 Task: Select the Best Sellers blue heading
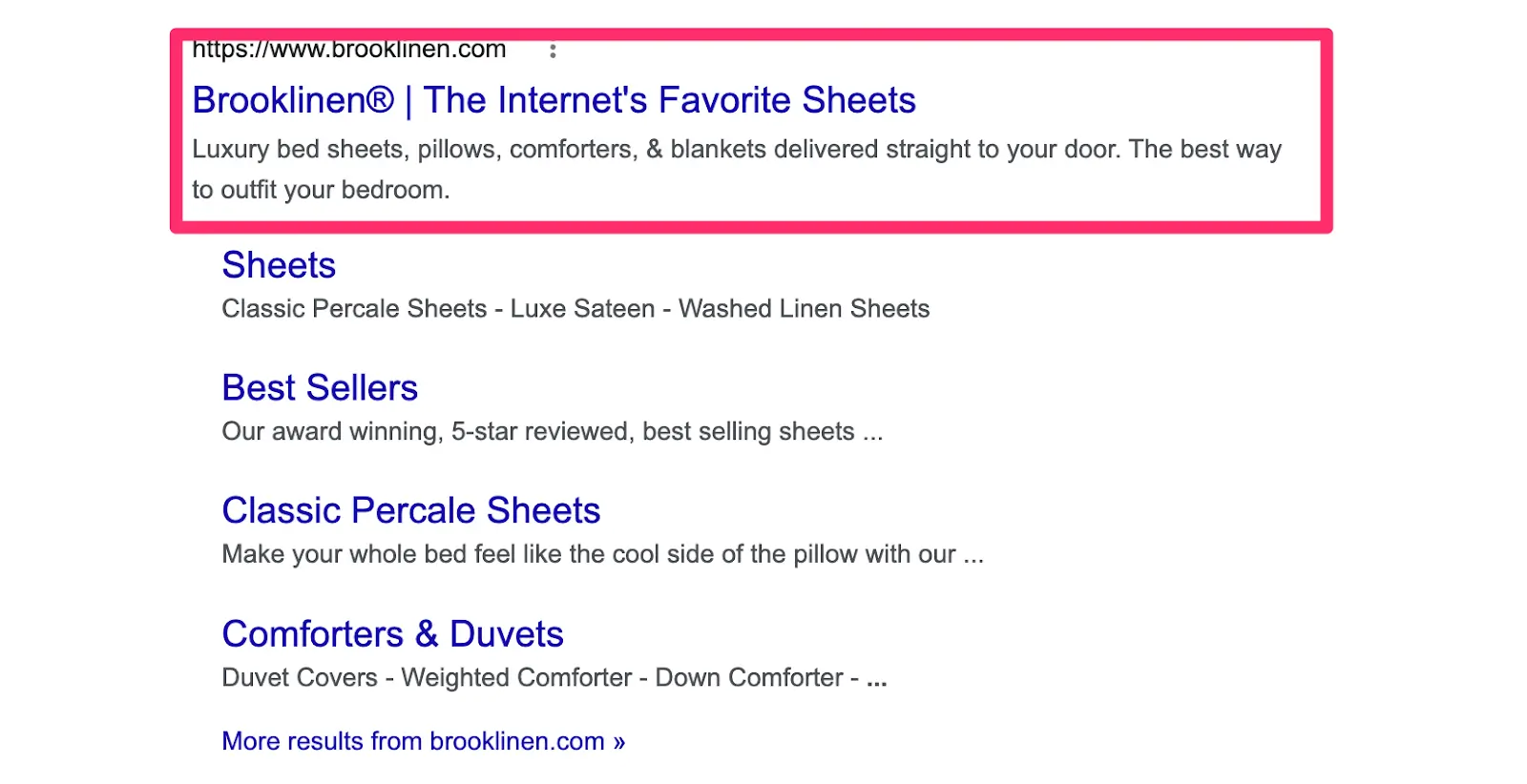[x=319, y=388]
